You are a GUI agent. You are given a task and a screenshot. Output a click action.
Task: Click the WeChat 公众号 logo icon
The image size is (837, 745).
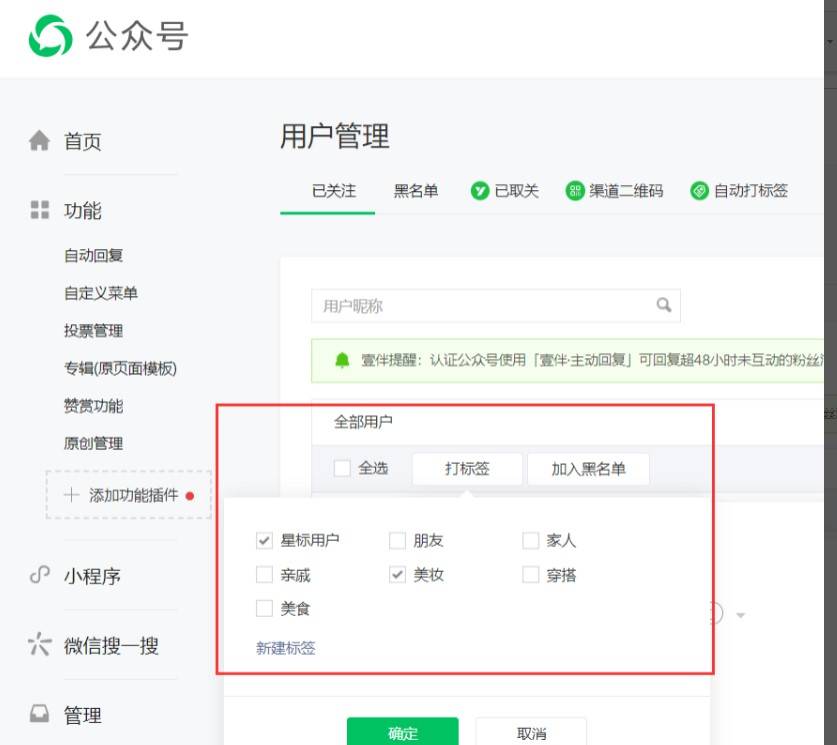point(50,36)
